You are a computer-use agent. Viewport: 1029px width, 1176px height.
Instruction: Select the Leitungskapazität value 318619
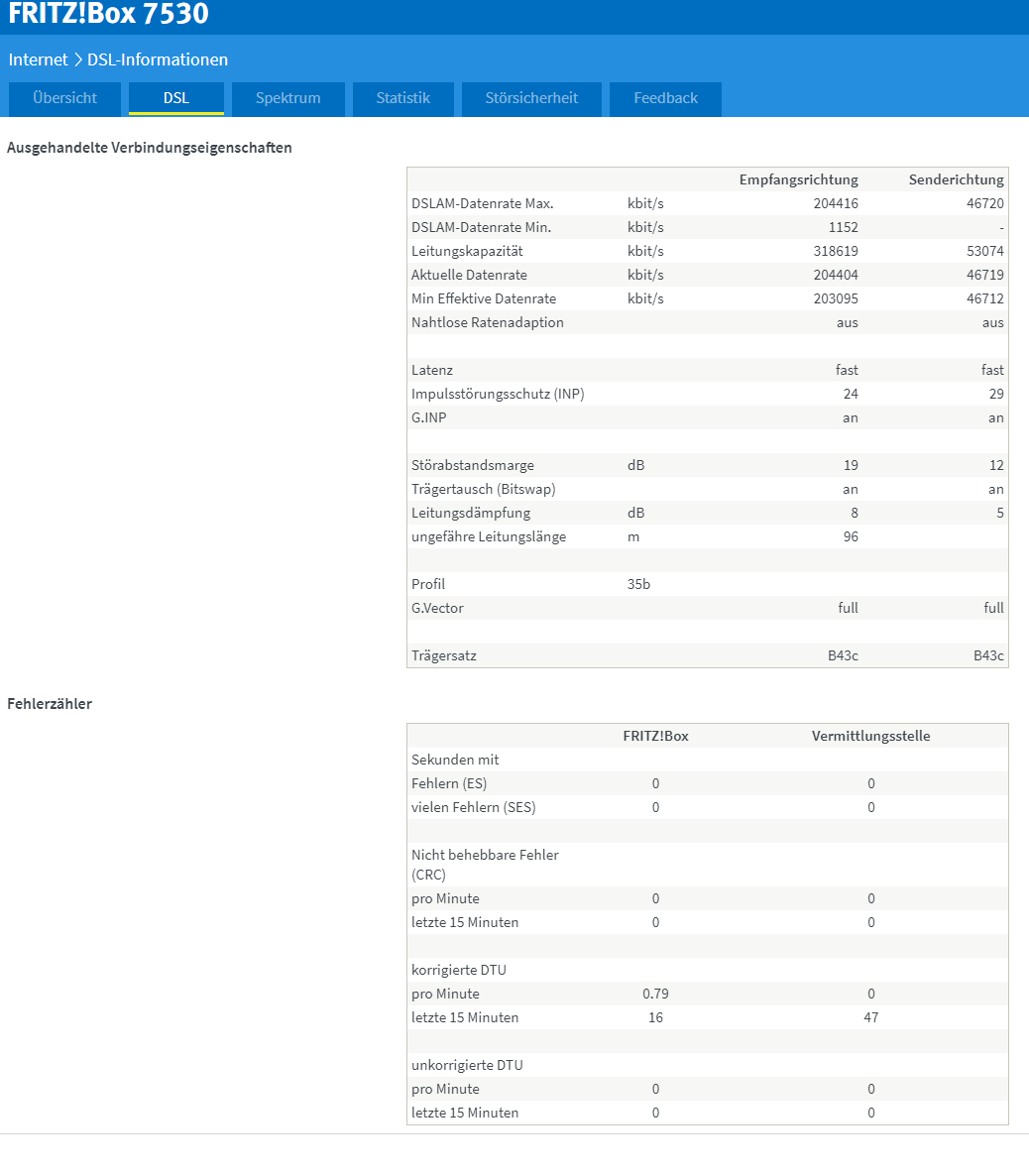pyautogui.click(x=836, y=251)
